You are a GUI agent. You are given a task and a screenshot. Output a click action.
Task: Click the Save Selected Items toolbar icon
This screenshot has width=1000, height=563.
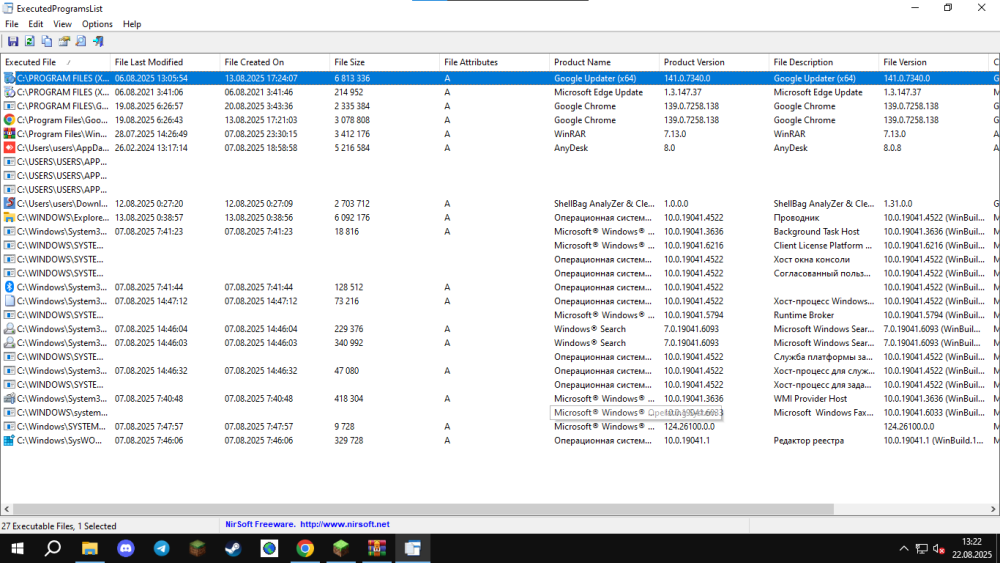[13, 41]
